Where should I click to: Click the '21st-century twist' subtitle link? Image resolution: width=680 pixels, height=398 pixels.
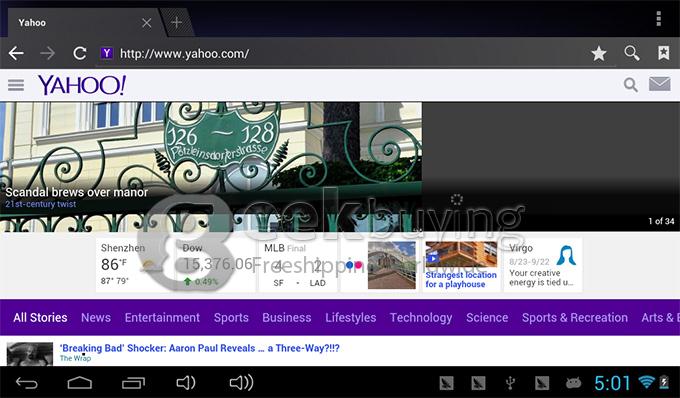(40, 204)
